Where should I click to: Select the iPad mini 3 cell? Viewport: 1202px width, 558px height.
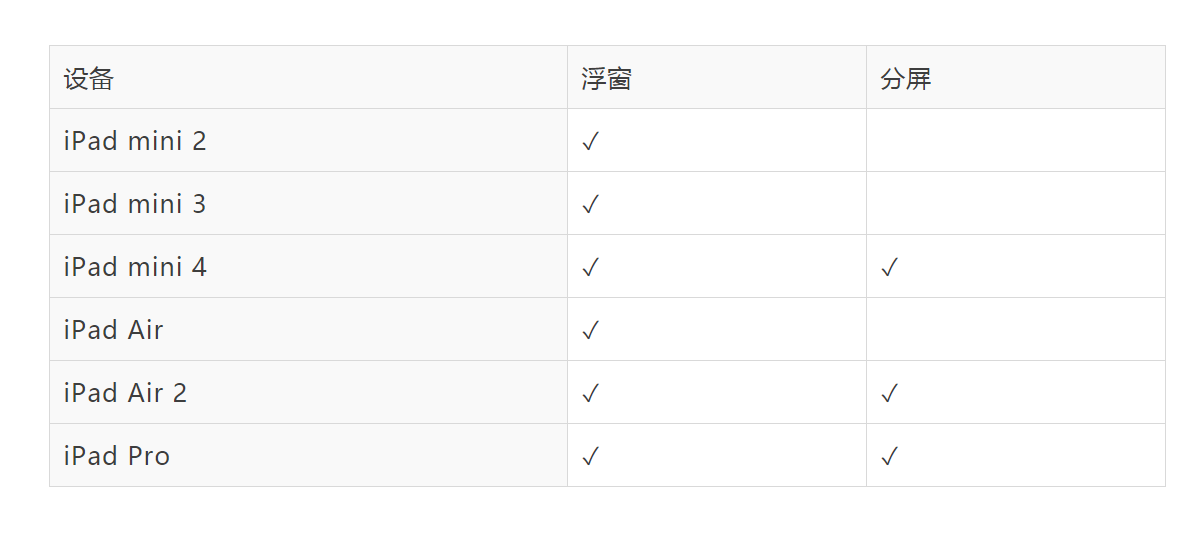(135, 204)
